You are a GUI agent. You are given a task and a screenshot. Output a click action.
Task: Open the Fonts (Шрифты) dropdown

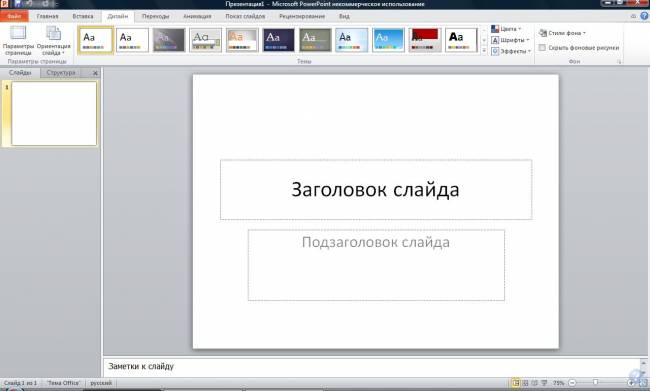(x=510, y=40)
